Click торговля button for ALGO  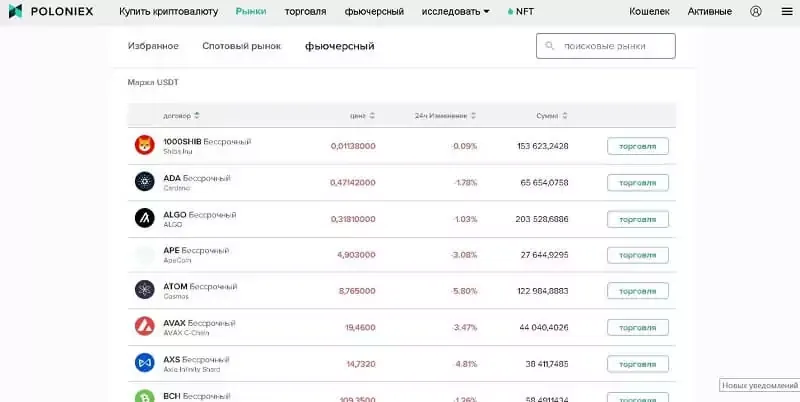coord(638,219)
